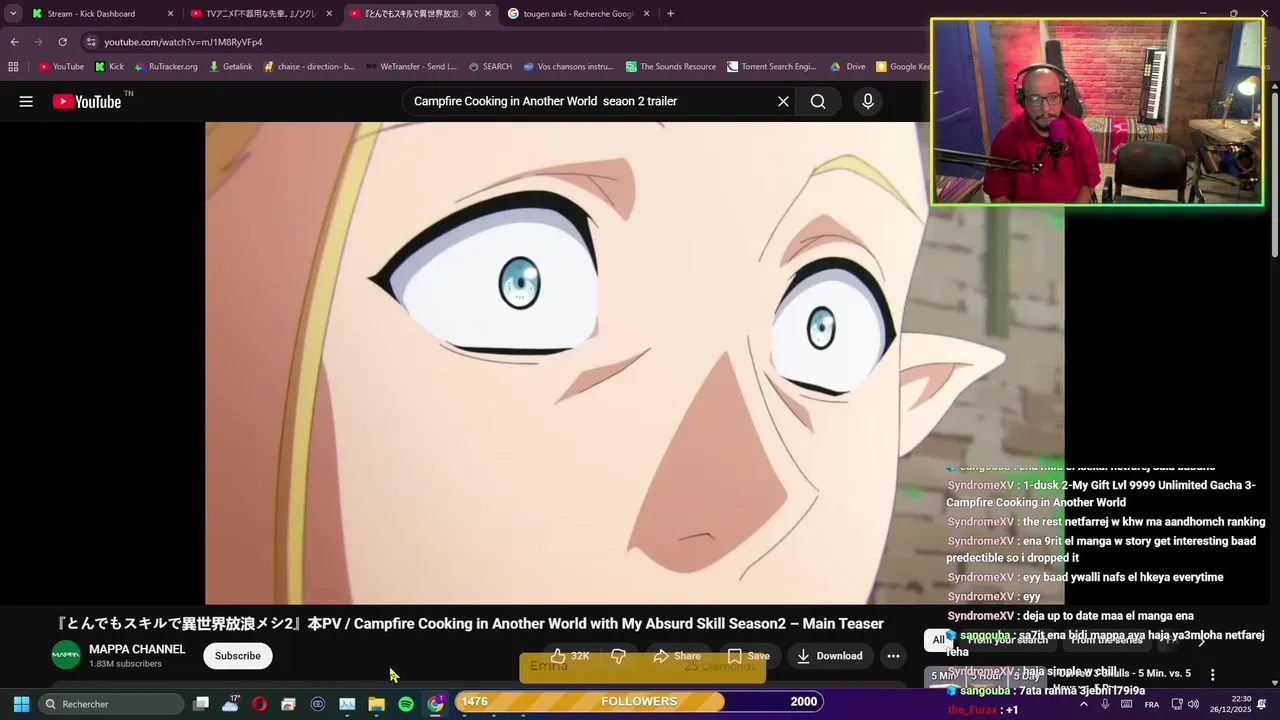This screenshot has width=1280, height=720.
Task: Open the Drive bookmark
Action: tap(848, 67)
